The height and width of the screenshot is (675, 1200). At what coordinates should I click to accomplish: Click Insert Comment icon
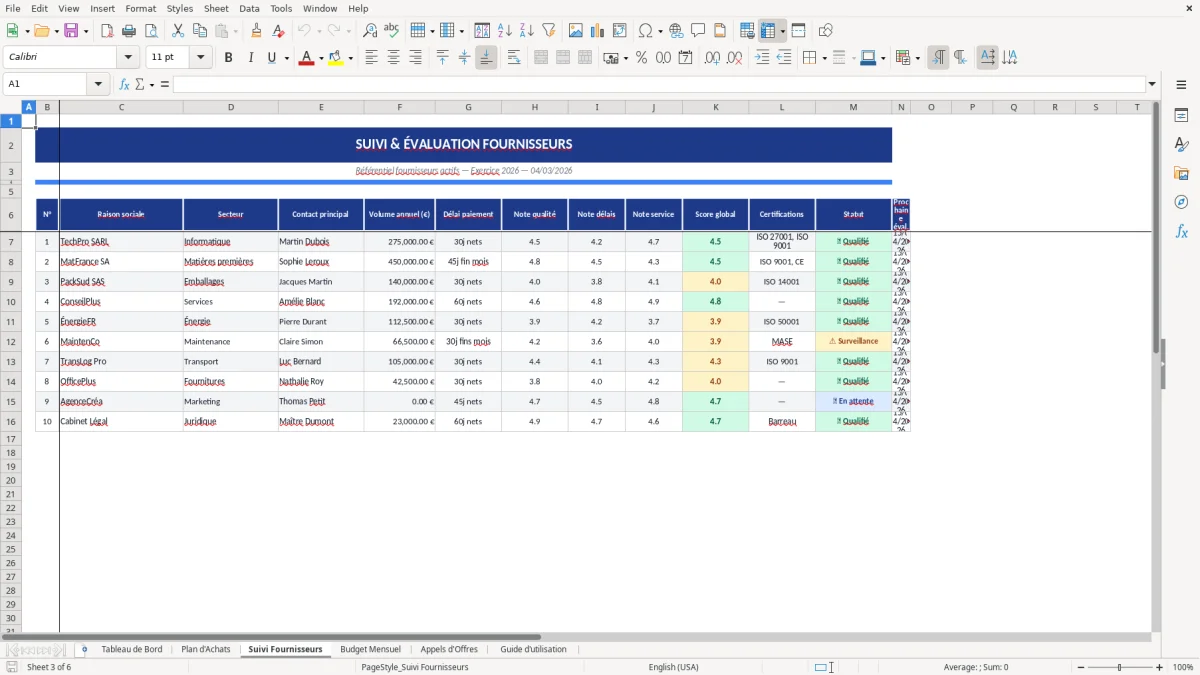[698, 31]
